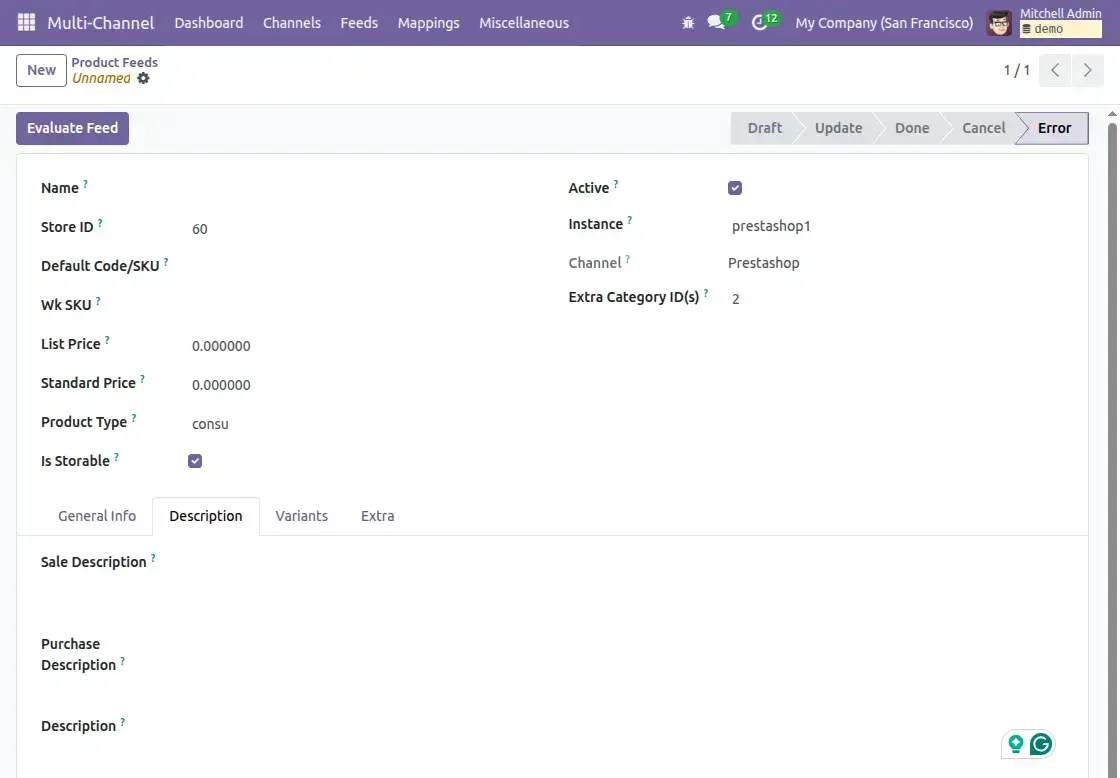Click the gear icon beside Unnamed
Image resolution: width=1120 pixels, height=778 pixels.
[143, 78]
